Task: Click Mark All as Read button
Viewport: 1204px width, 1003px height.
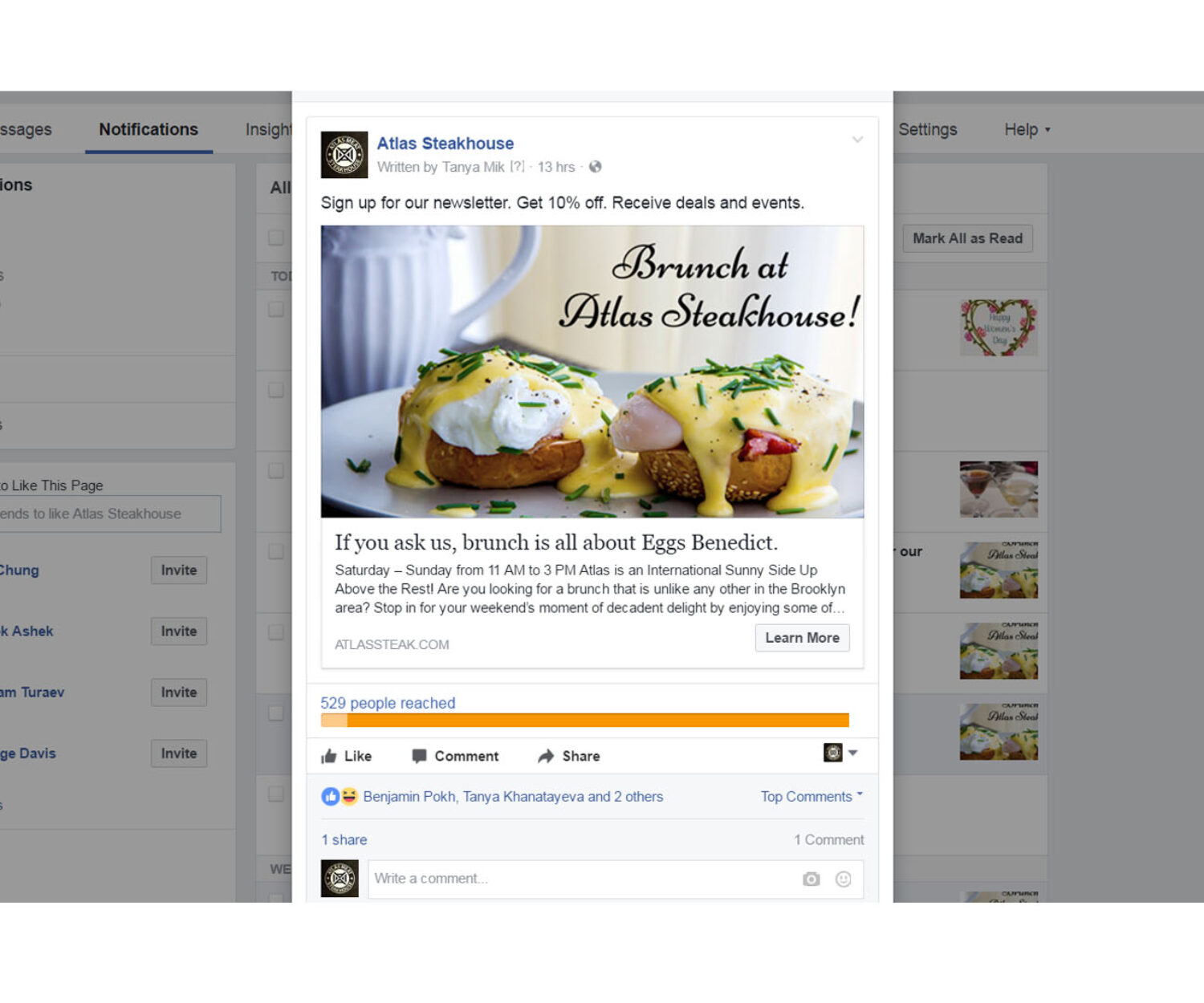Action: pos(967,238)
